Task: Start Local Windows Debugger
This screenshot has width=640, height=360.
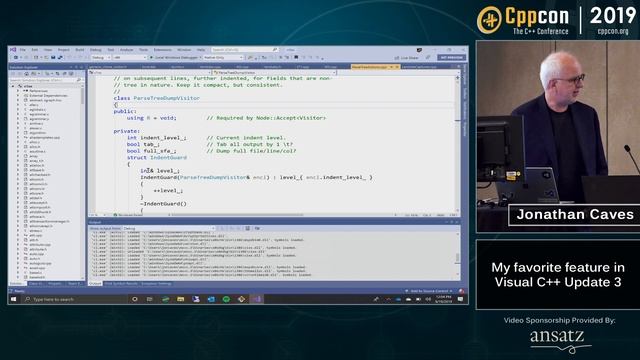Action: (175, 58)
